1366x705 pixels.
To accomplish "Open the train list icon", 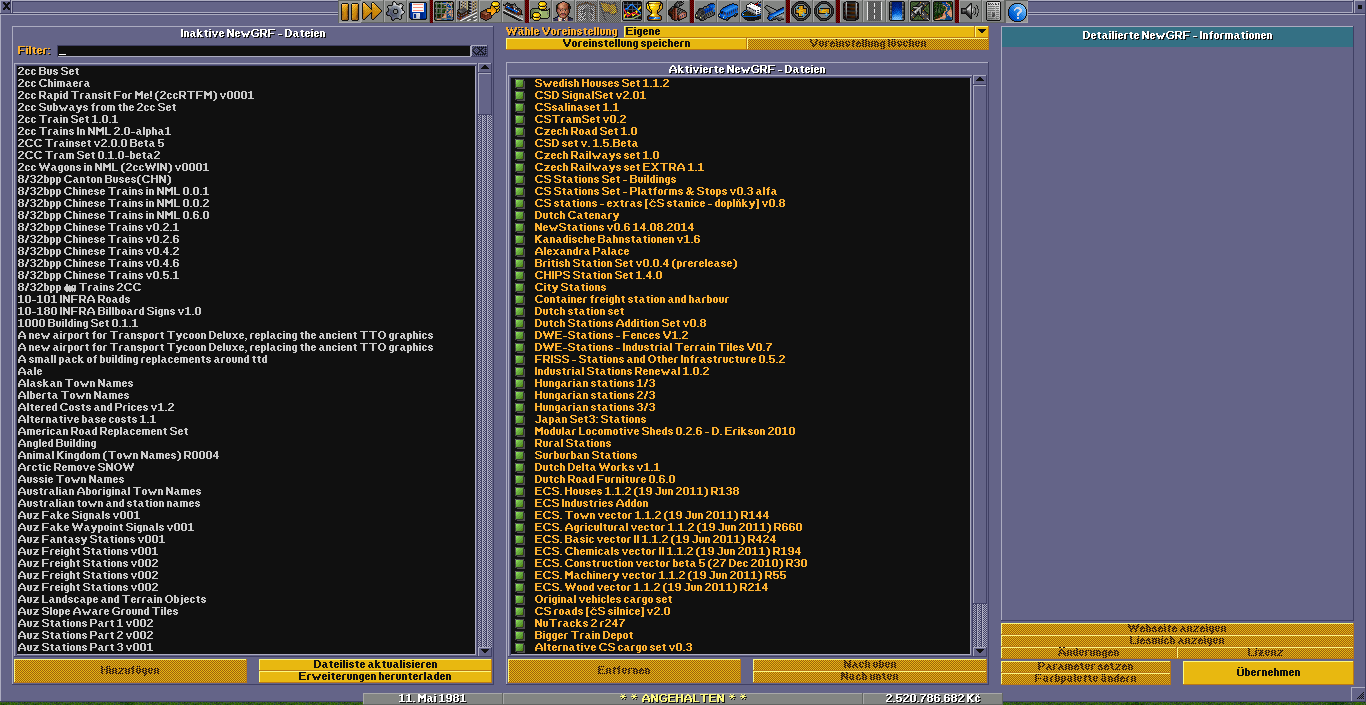I will (x=705, y=11).
